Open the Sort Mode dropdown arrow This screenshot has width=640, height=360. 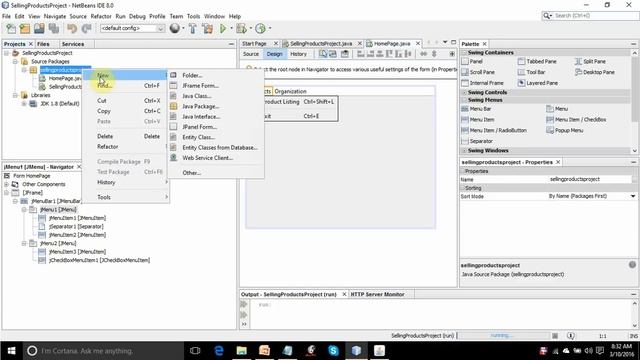tap(633, 196)
